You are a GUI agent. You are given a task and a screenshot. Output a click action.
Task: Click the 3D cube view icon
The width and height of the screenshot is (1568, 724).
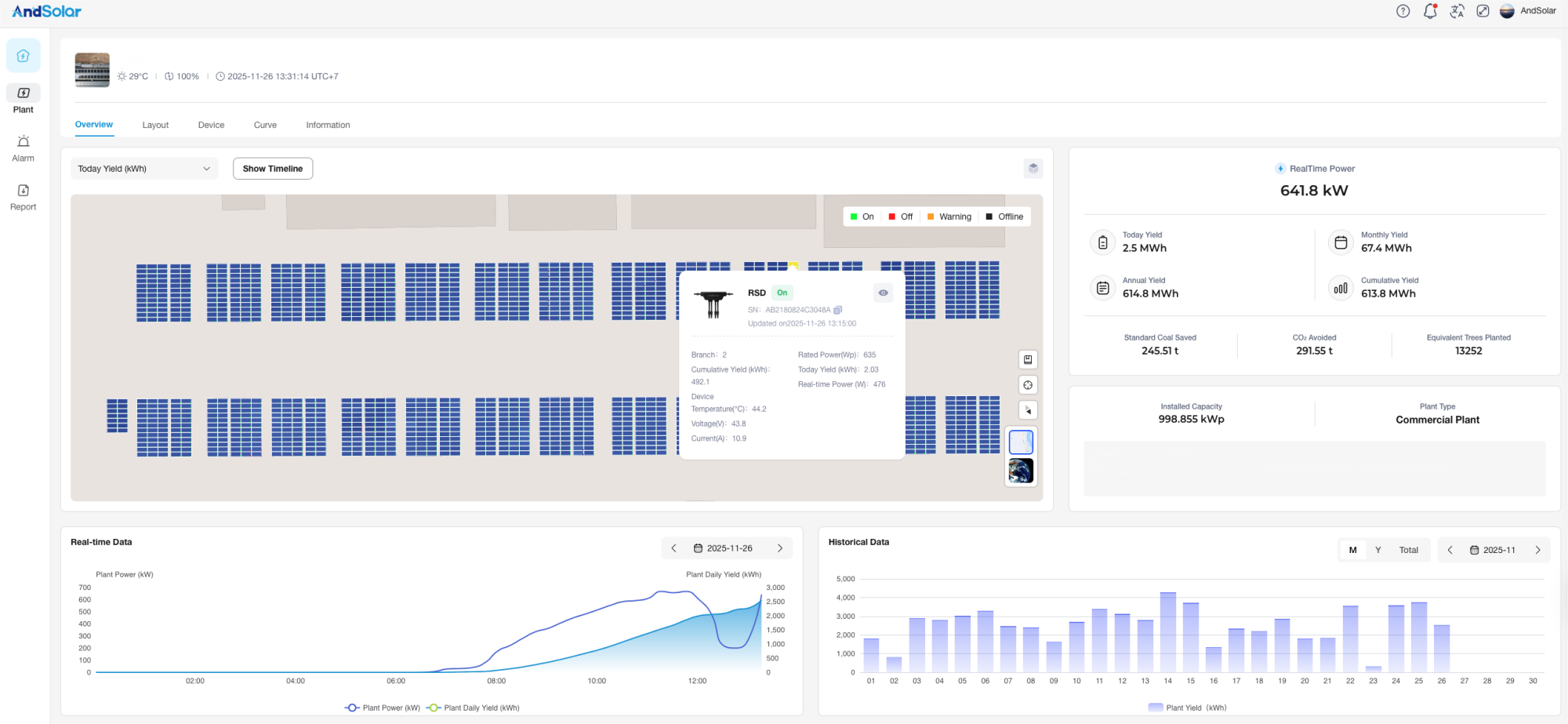pos(1033,169)
